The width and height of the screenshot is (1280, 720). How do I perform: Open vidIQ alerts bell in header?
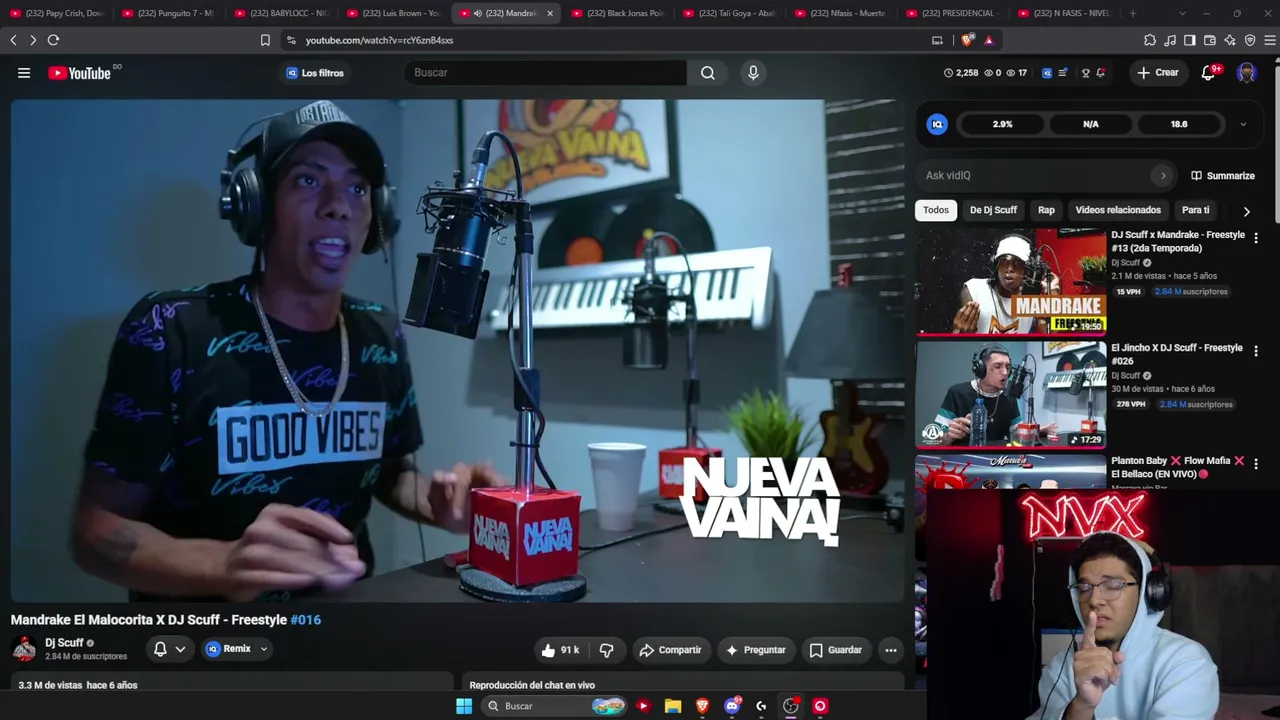(1101, 73)
